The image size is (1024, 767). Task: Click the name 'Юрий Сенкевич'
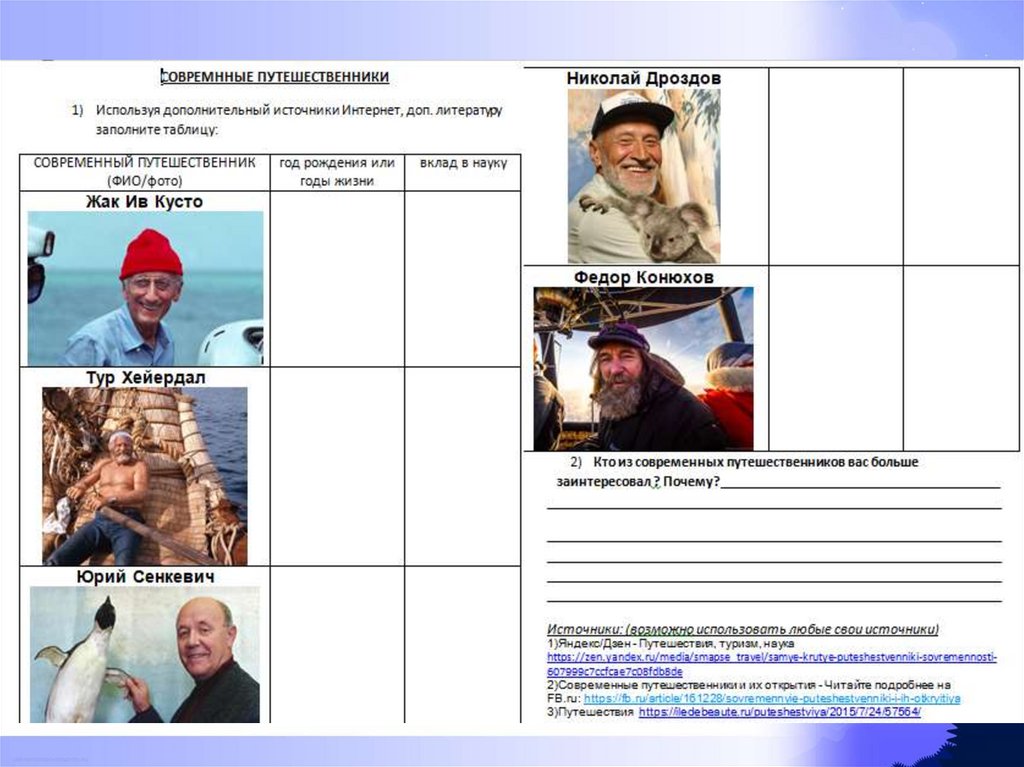[145, 577]
